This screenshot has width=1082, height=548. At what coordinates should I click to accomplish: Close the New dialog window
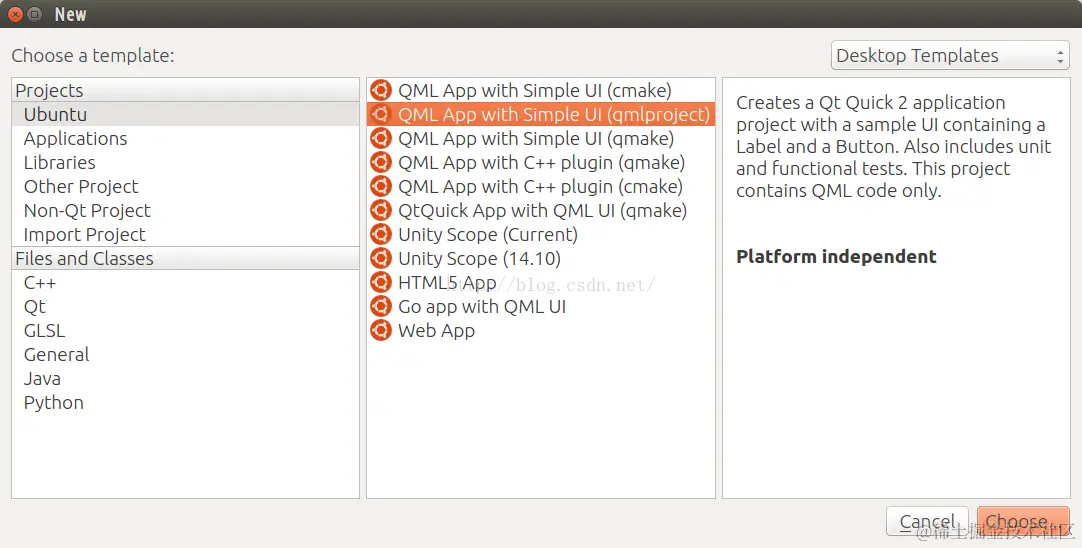pos(15,14)
